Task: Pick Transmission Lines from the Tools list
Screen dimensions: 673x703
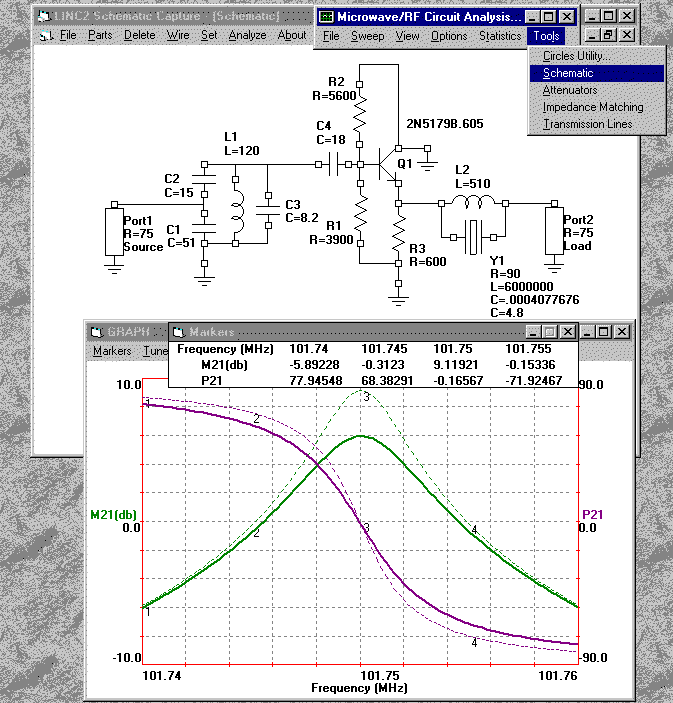Action: [x=587, y=124]
